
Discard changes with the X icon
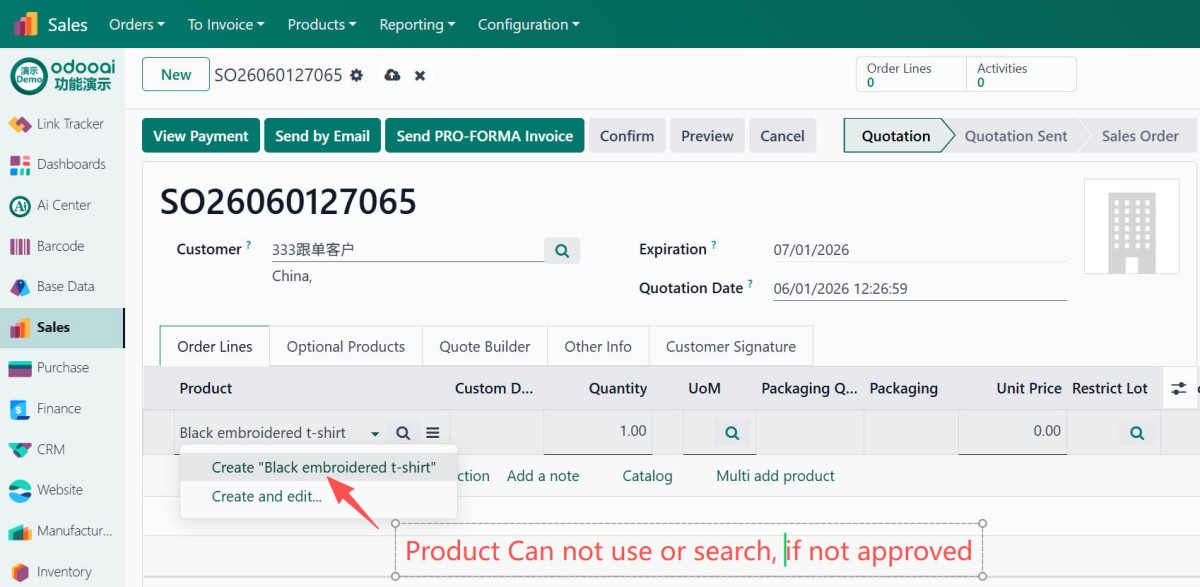click(x=420, y=75)
